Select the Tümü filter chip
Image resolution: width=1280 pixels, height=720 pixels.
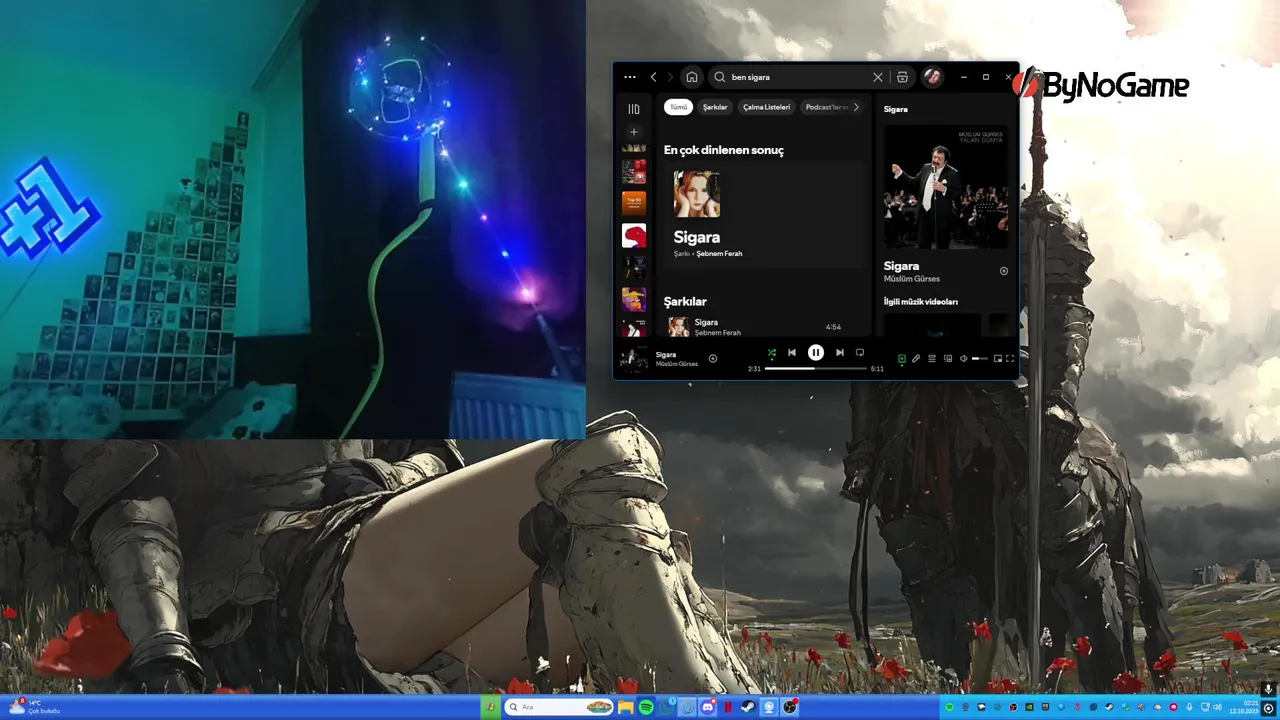[x=678, y=107]
